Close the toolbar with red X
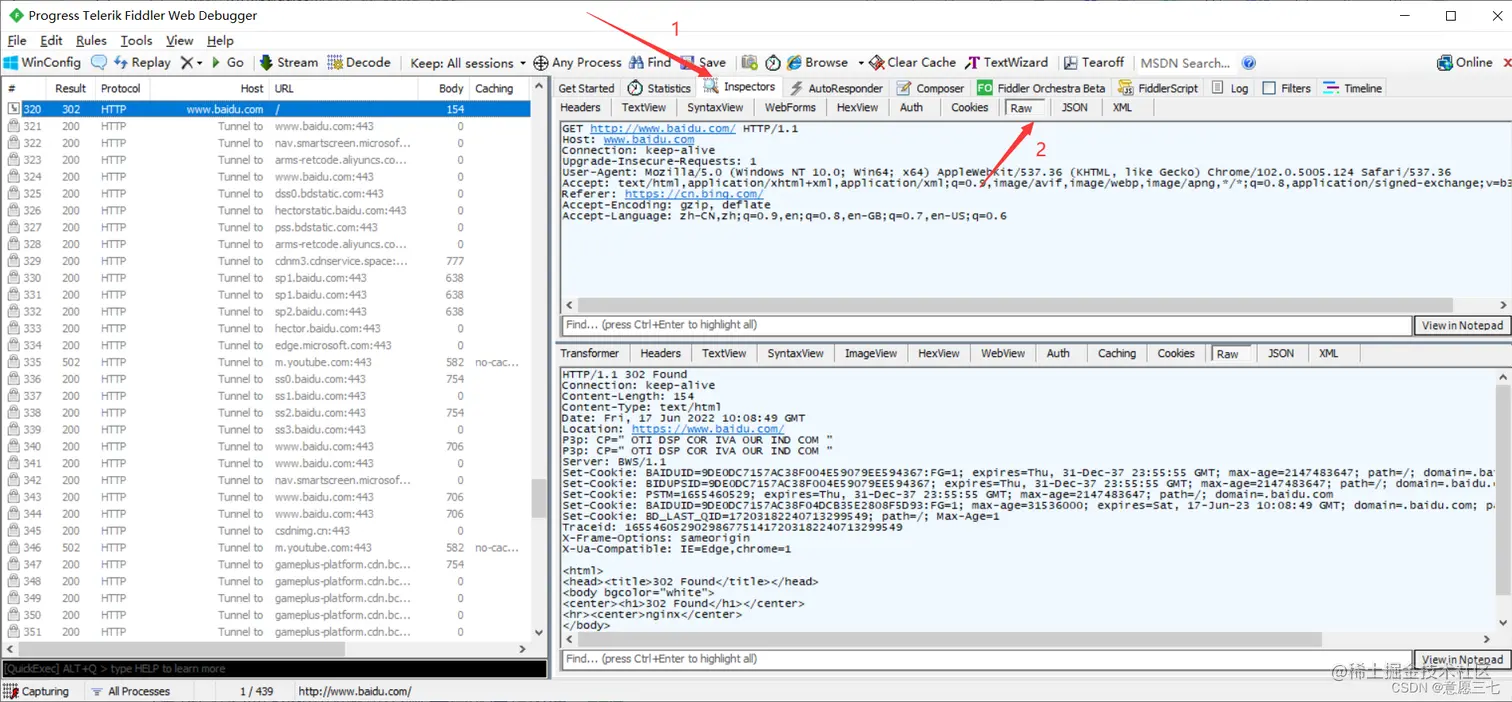The width and height of the screenshot is (1512, 702). pos(1507,63)
